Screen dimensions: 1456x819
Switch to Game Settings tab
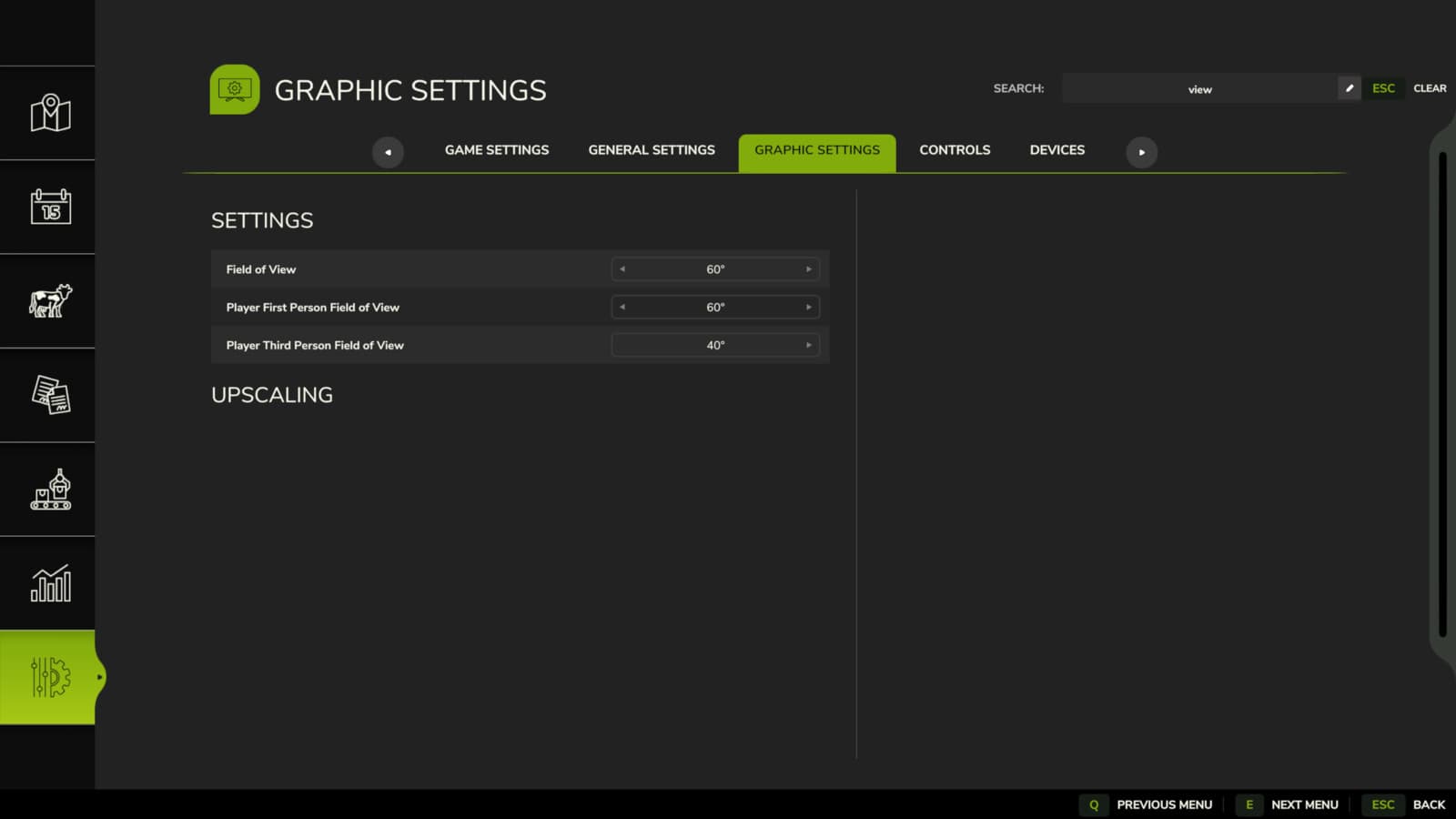tap(497, 150)
